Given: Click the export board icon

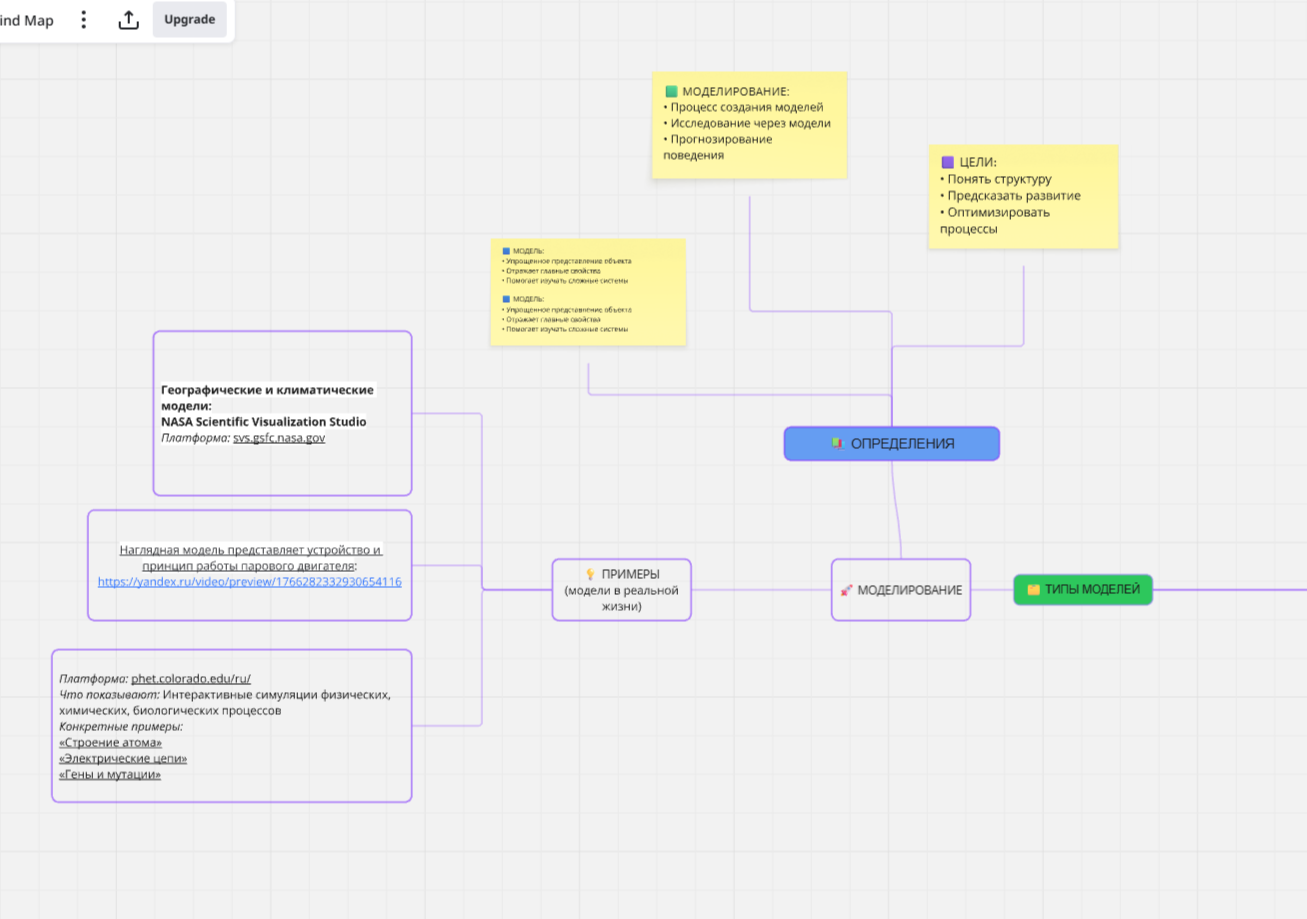Looking at the screenshot, I should (129, 20).
